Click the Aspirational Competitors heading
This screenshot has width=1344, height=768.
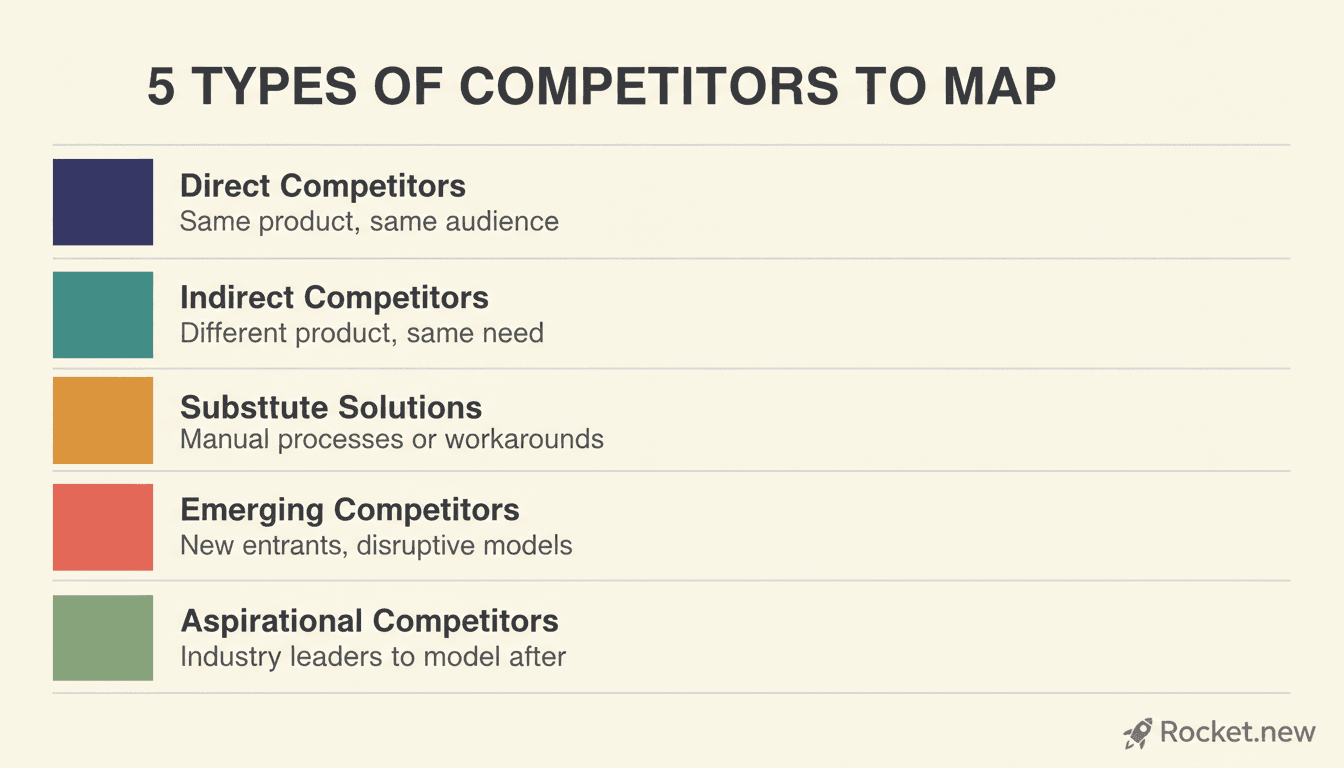369,621
